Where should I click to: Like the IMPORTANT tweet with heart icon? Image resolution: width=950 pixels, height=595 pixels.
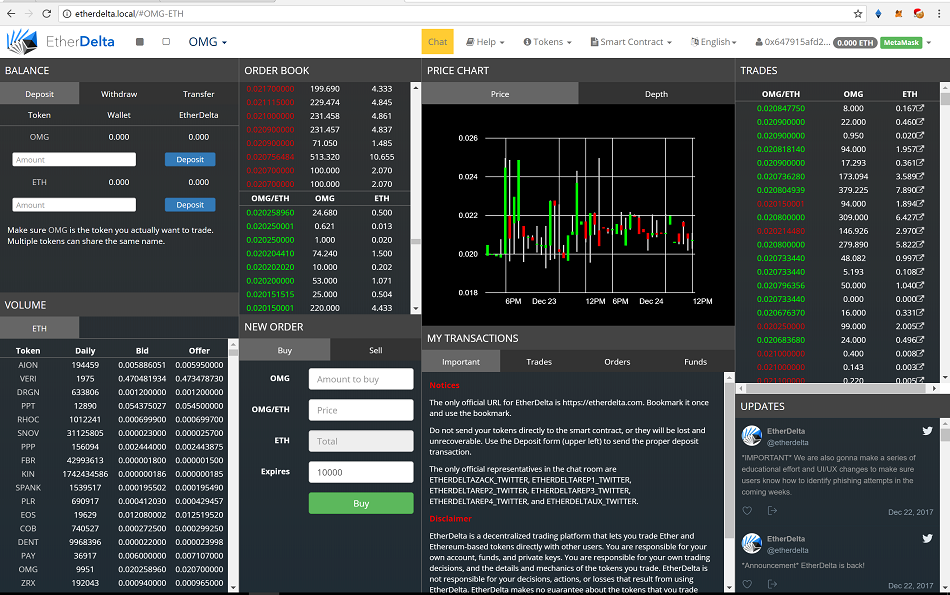(x=747, y=511)
